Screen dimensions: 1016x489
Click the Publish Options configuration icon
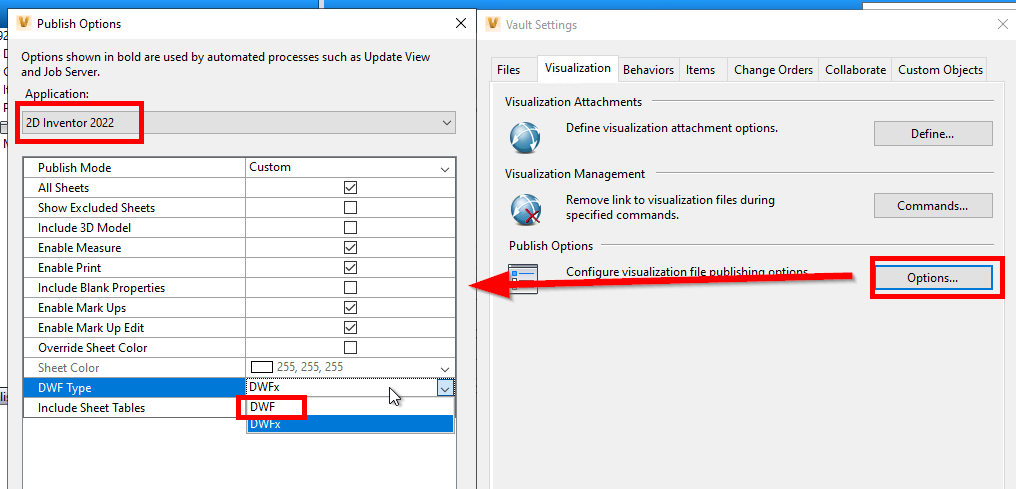(523, 279)
